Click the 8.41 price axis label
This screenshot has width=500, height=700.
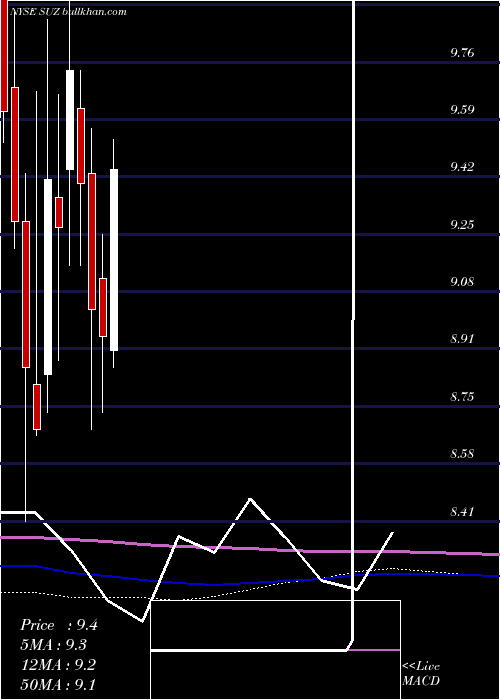(x=462, y=511)
